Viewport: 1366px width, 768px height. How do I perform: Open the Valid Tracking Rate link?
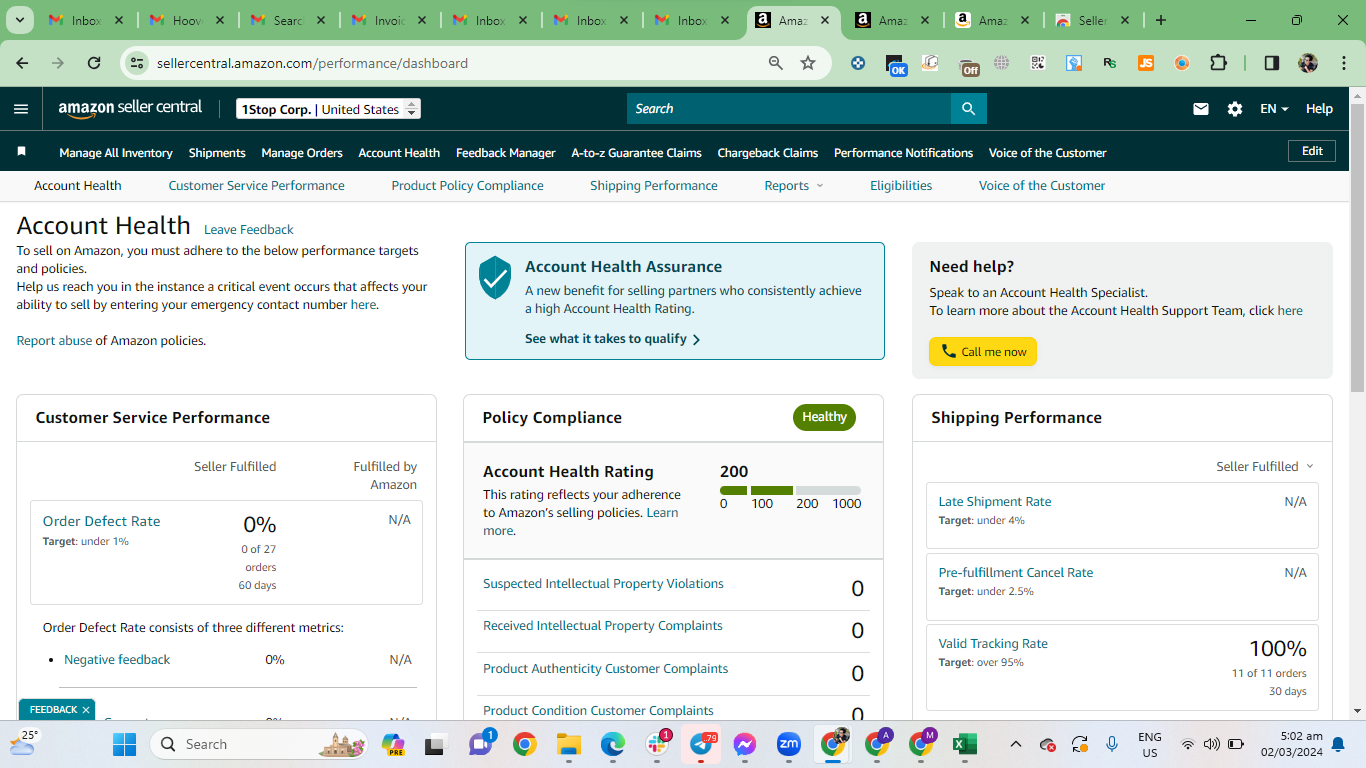(993, 644)
